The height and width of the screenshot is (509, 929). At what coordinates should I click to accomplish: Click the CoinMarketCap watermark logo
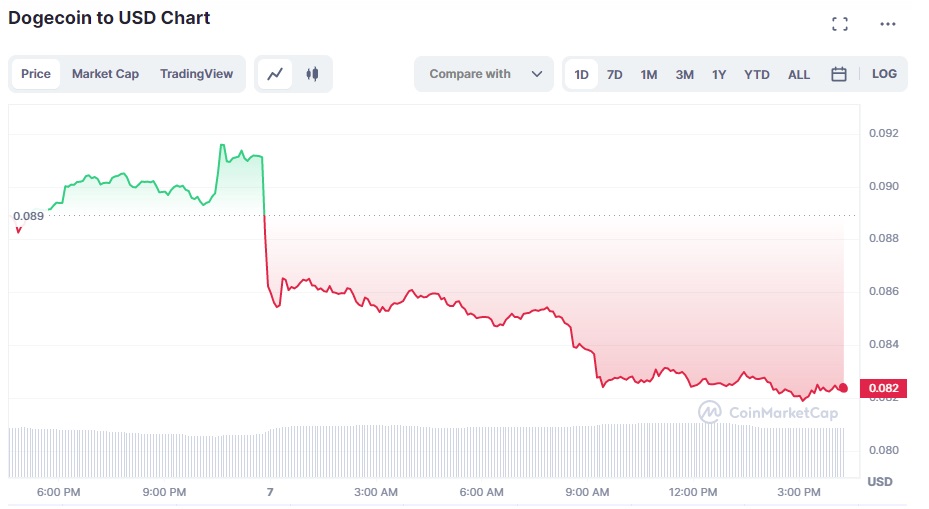click(x=768, y=412)
